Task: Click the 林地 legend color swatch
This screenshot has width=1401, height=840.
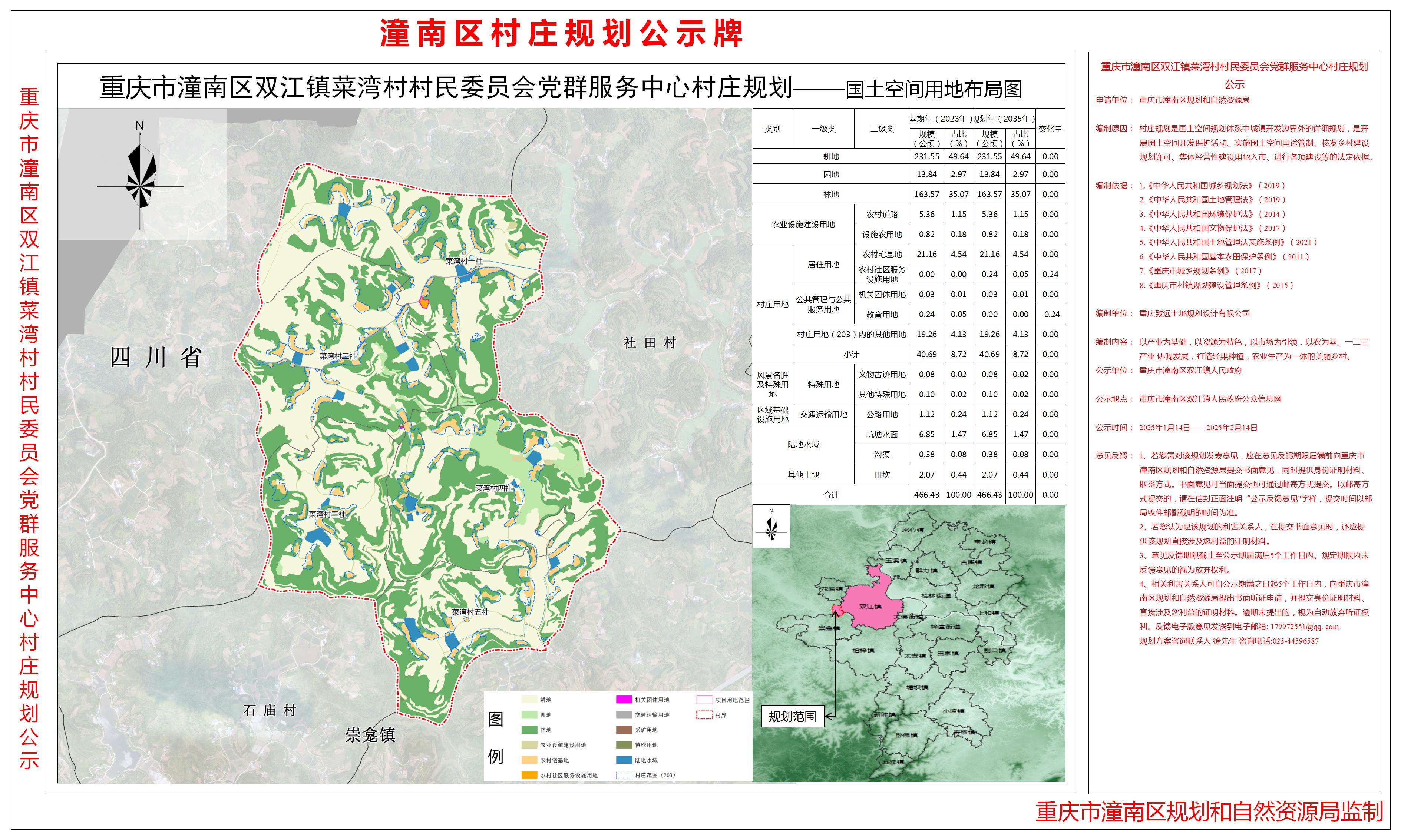Action: point(529,730)
